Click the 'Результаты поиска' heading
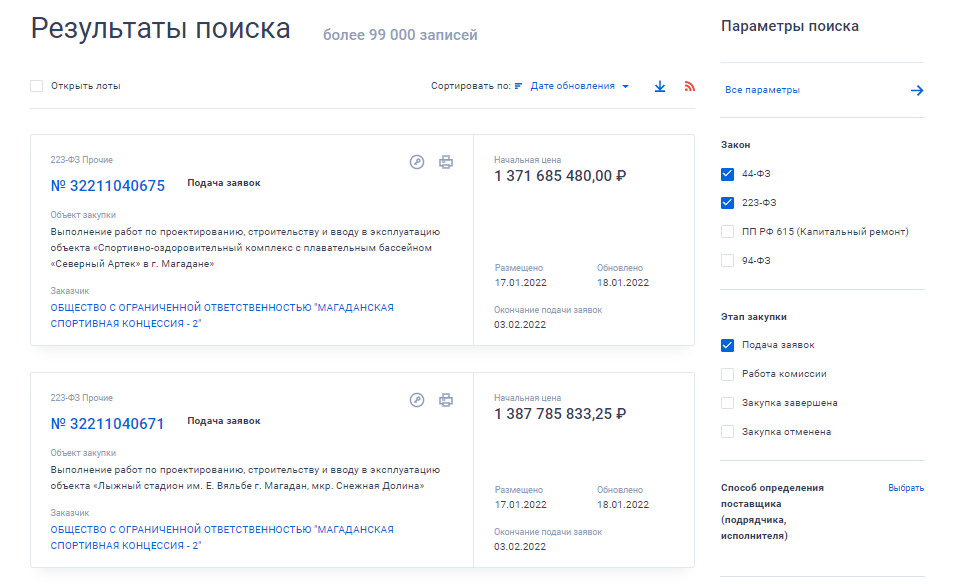The height and width of the screenshot is (584, 962). (161, 29)
